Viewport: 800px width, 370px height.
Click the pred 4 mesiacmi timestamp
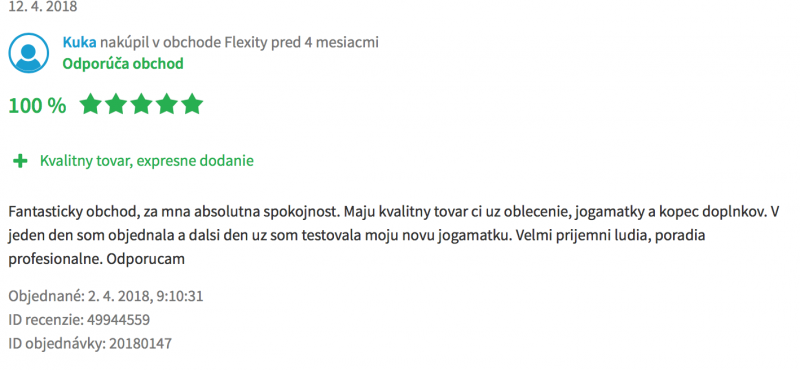point(325,42)
